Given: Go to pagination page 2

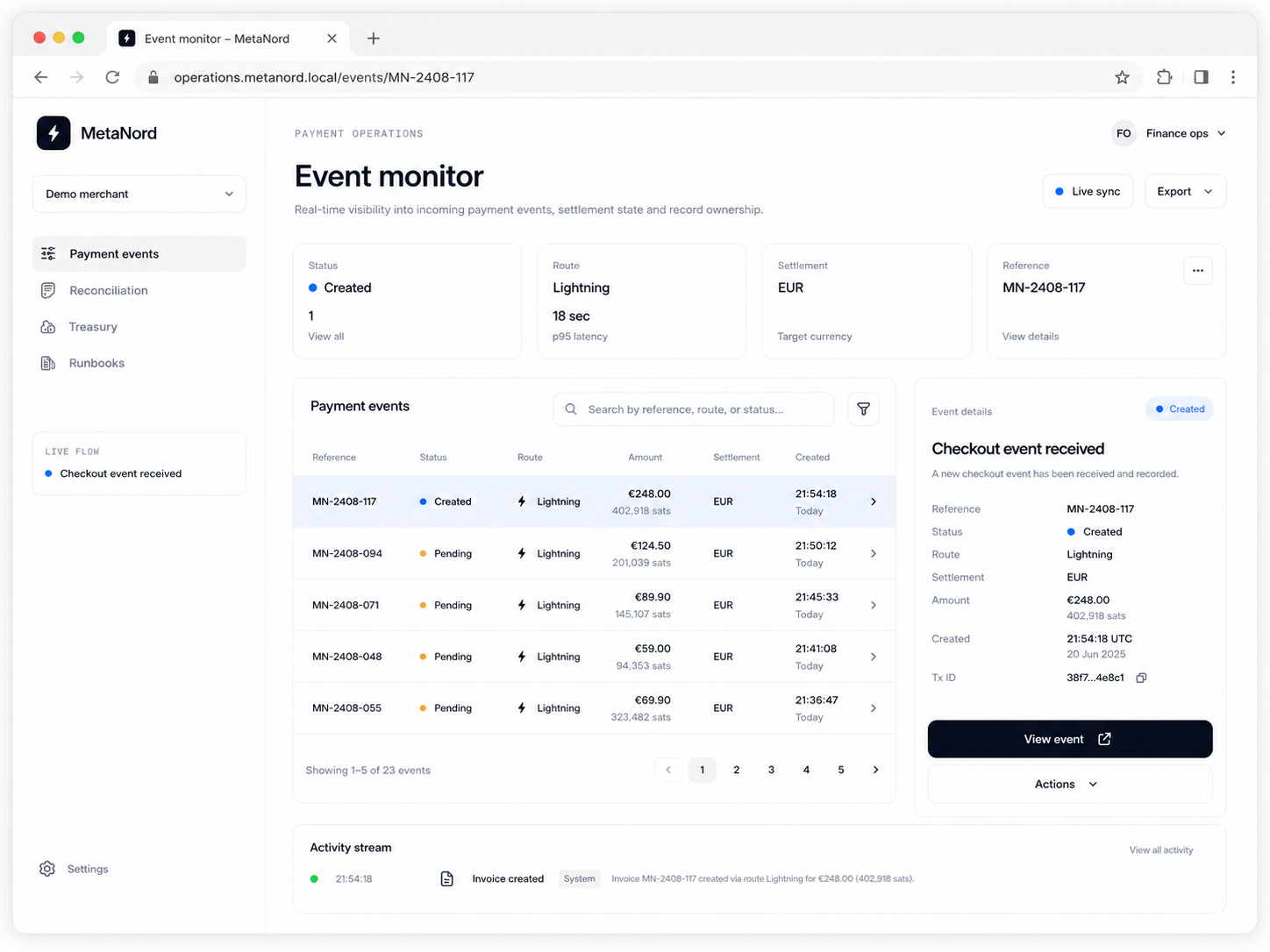Looking at the screenshot, I should pyautogui.click(x=737, y=770).
